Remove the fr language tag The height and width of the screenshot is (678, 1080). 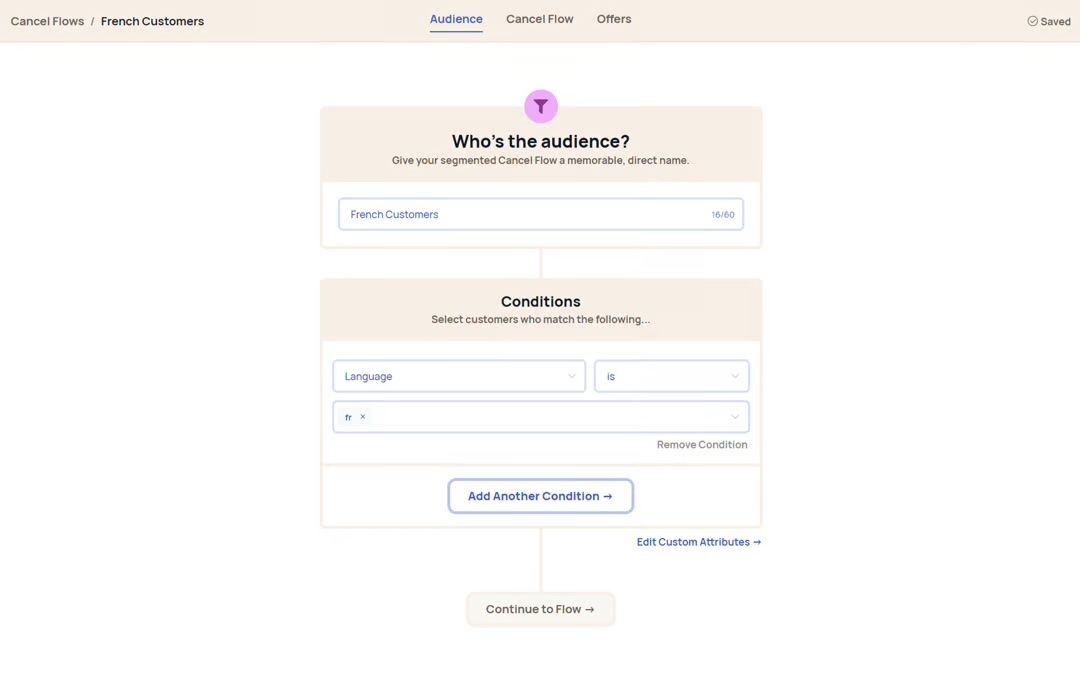tap(363, 417)
